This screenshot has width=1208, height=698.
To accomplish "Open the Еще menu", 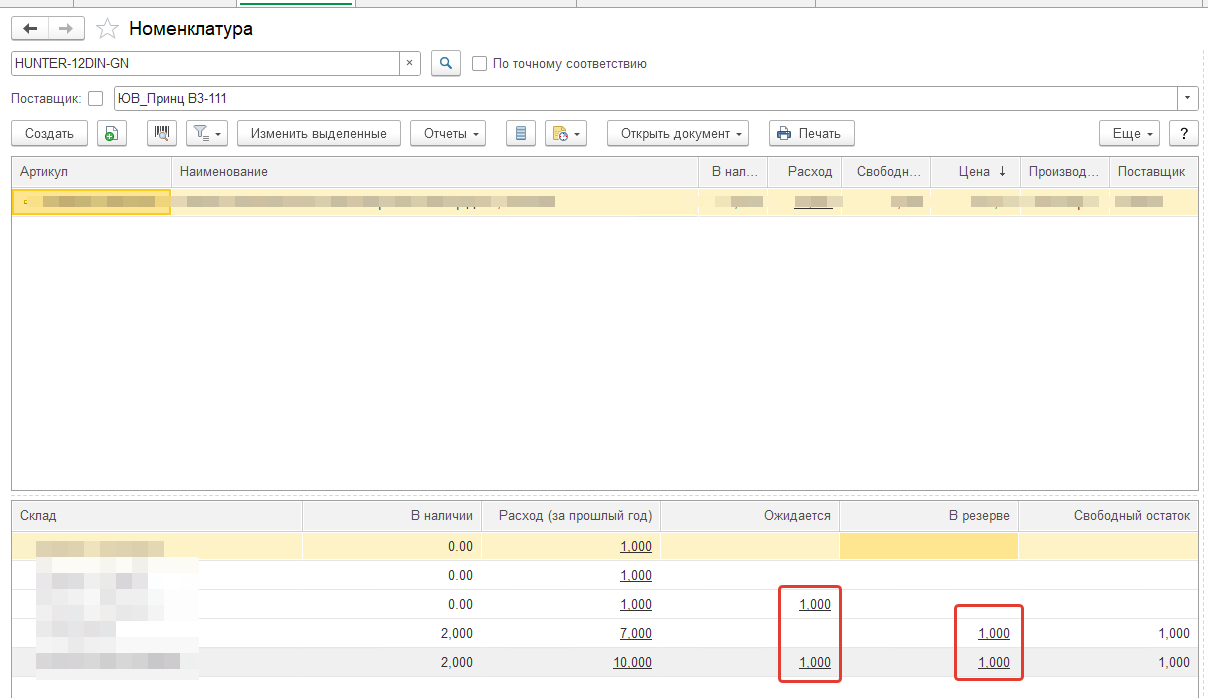I will [1128, 133].
